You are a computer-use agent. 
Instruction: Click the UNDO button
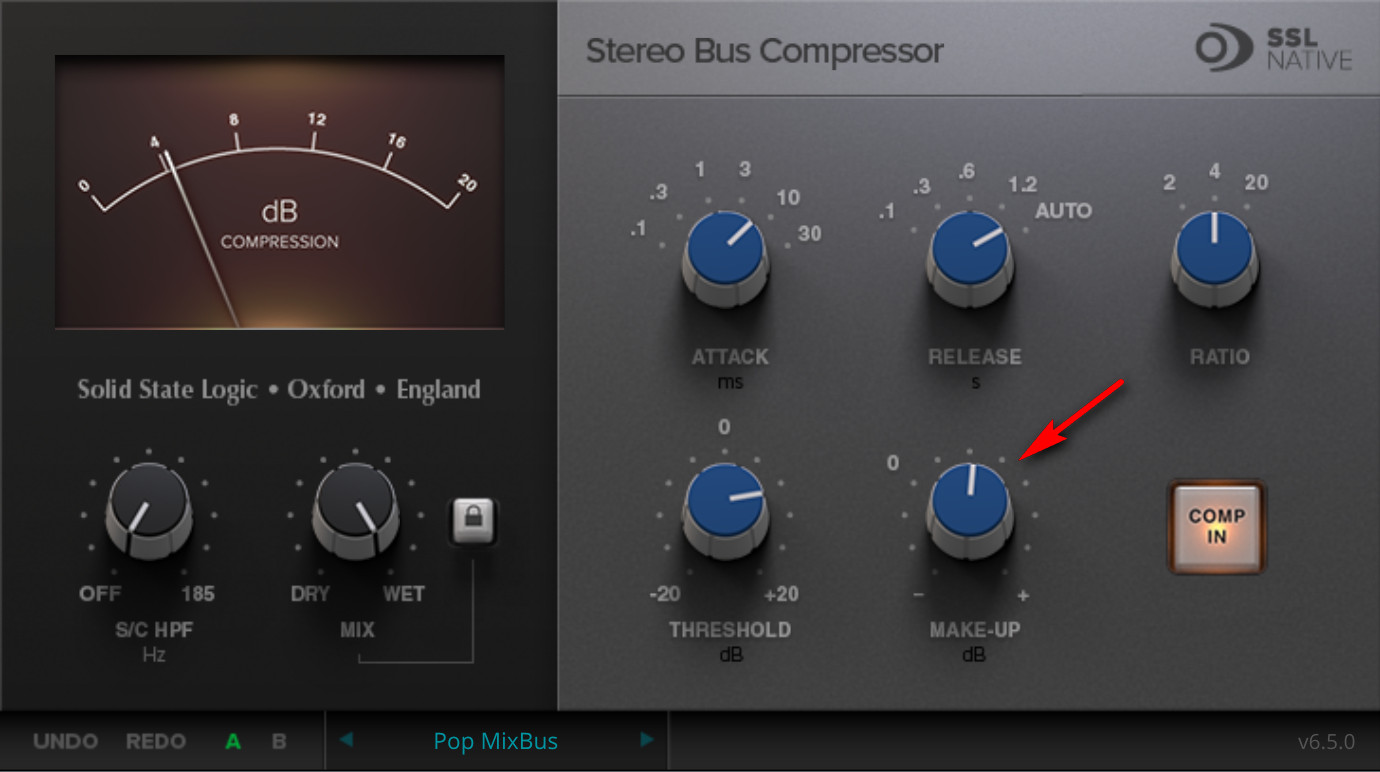click(x=66, y=742)
